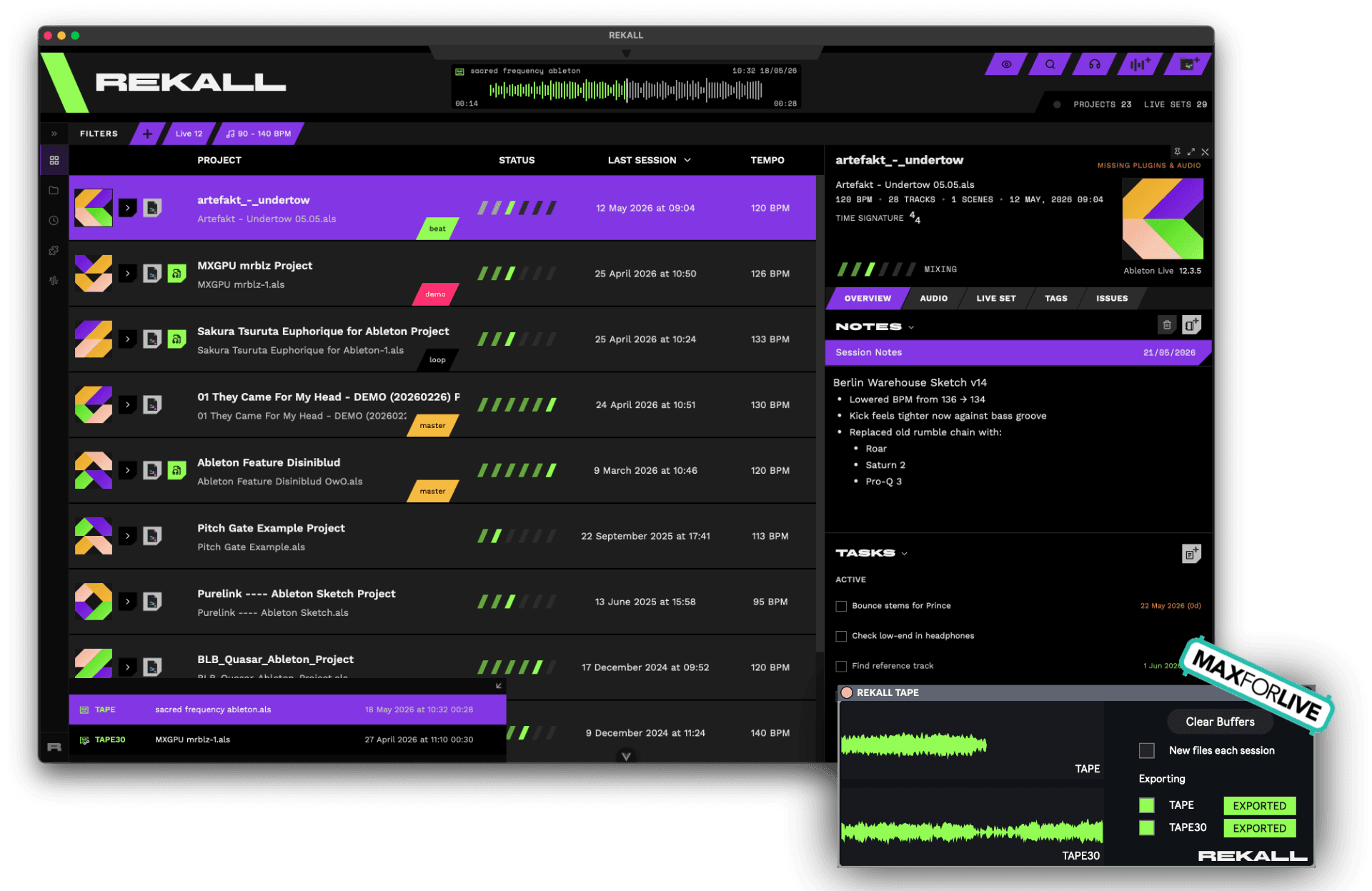Open the waveform sidebar icon

(54, 281)
